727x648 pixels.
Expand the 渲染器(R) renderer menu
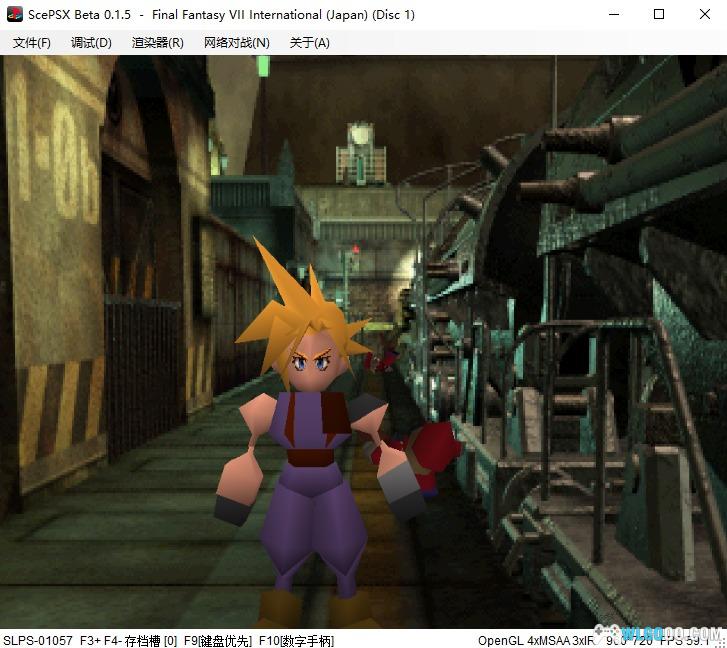click(157, 43)
